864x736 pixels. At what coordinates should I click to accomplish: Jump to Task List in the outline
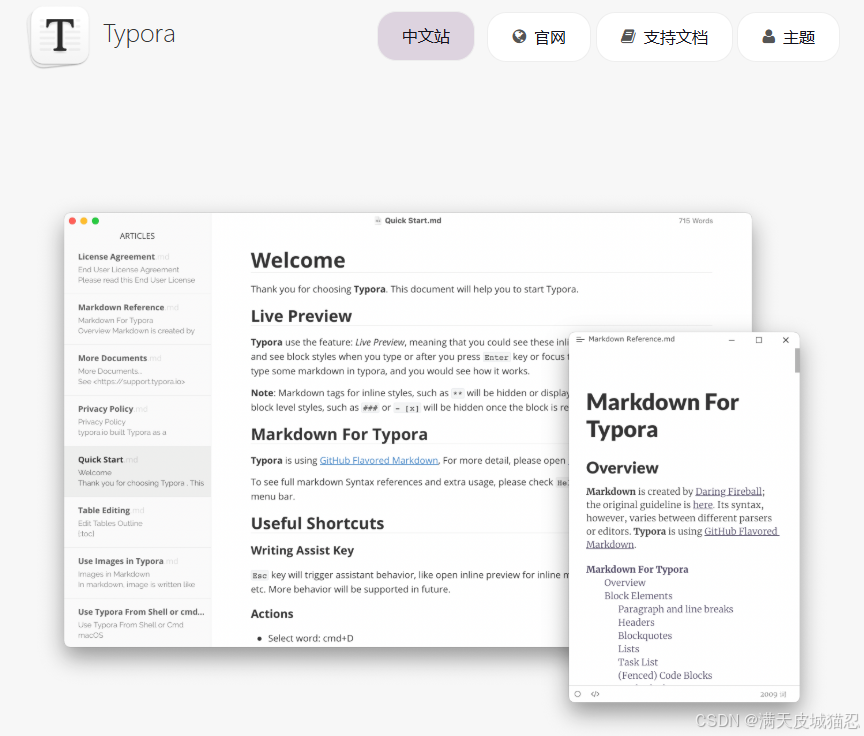637,661
